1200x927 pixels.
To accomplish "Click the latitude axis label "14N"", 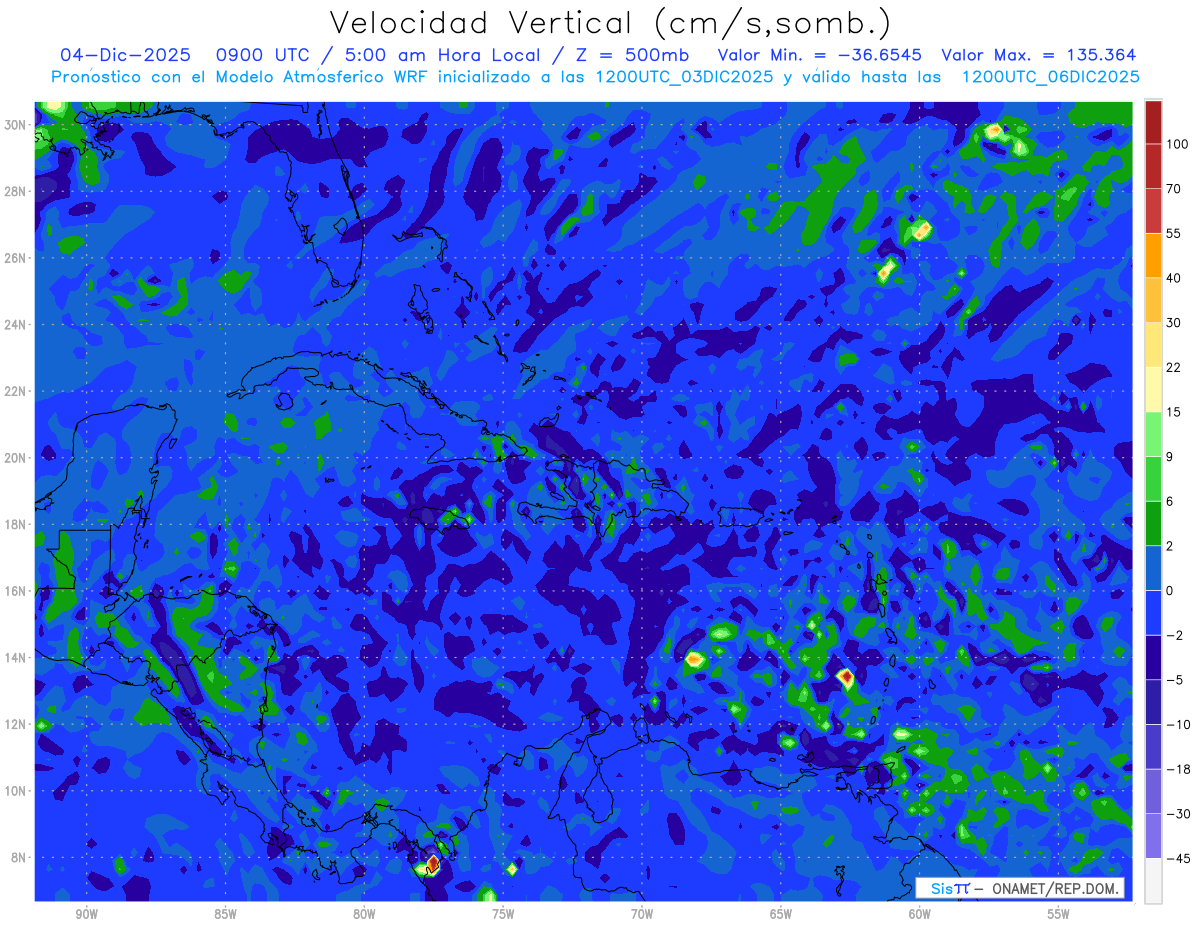I will tap(15, 658).
